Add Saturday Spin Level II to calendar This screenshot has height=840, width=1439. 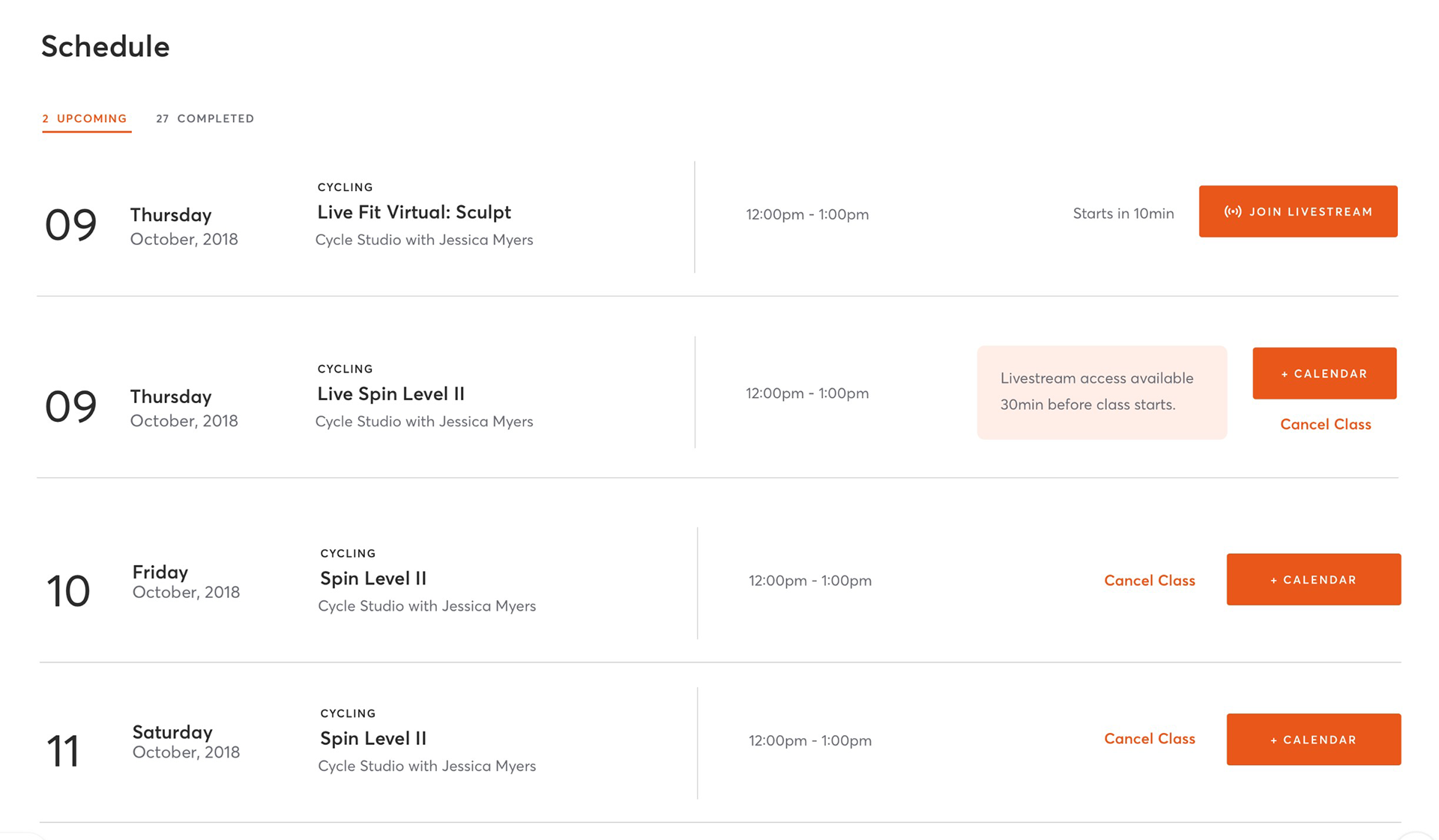coord(1314,740)
